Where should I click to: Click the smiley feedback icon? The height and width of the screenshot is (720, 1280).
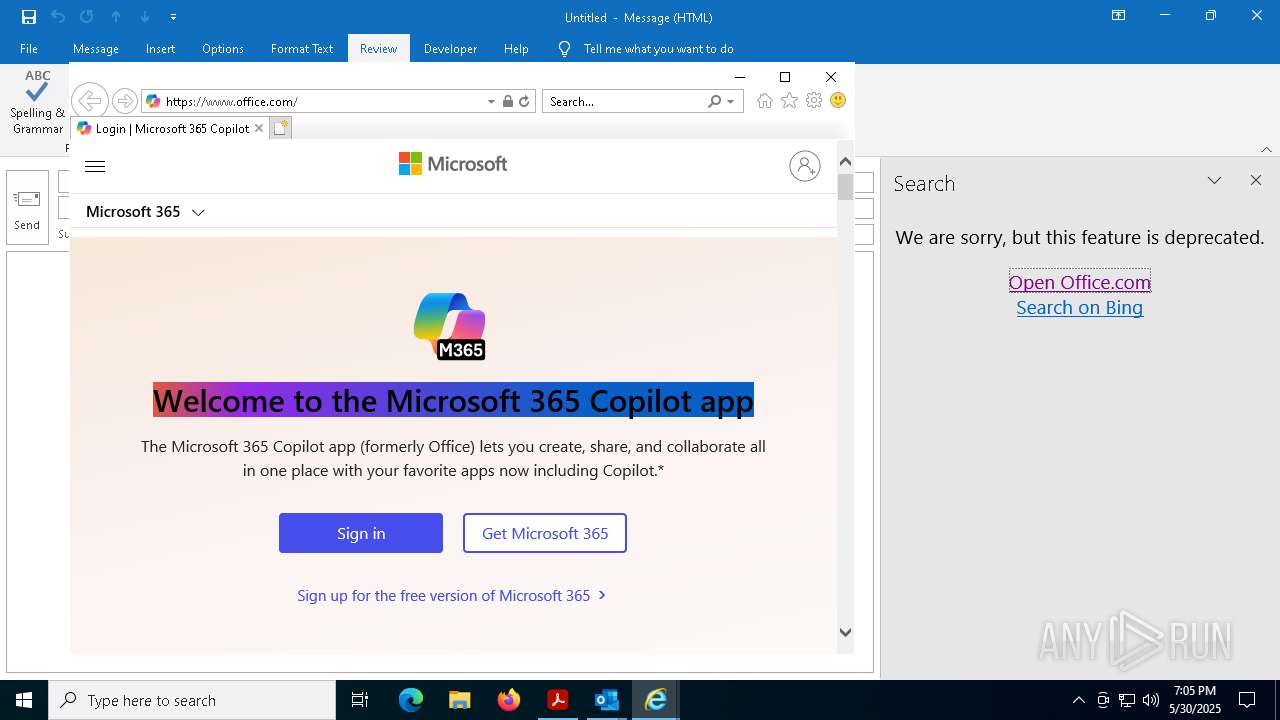pyautogui.click(x=838, y=101)
